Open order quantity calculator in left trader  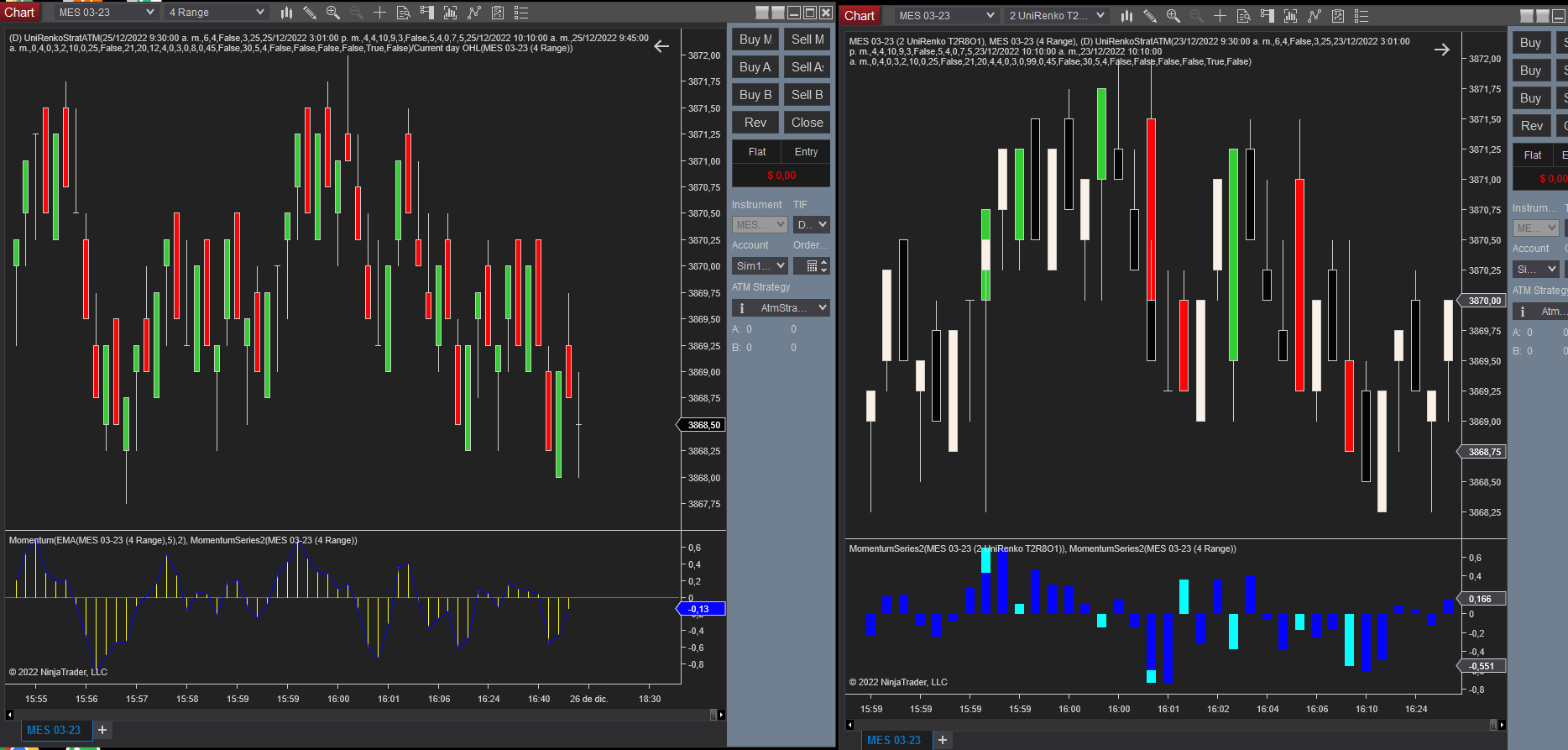pyautogui.click(x=812, y=266)
